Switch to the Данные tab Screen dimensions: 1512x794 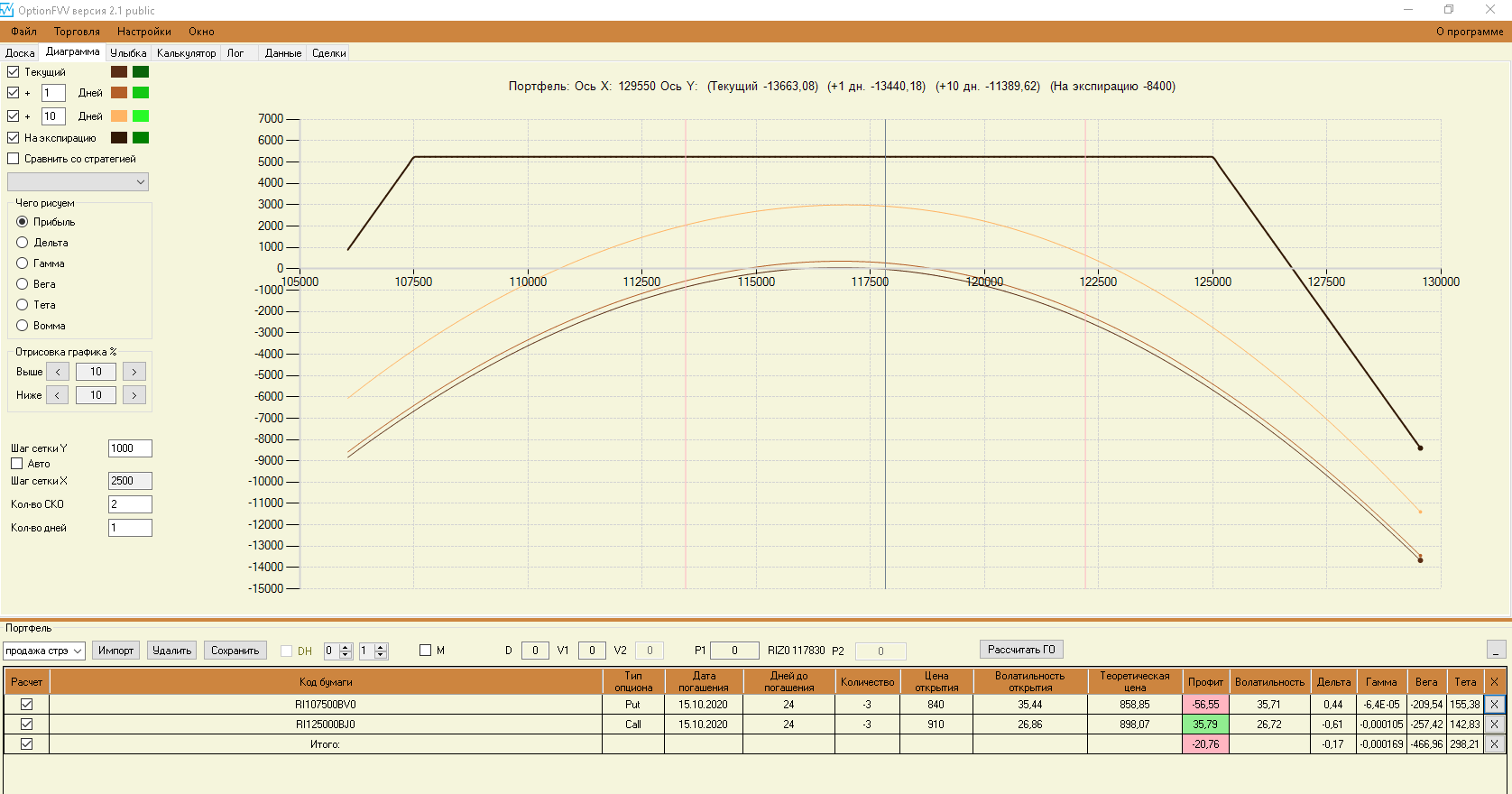point(283,53)
